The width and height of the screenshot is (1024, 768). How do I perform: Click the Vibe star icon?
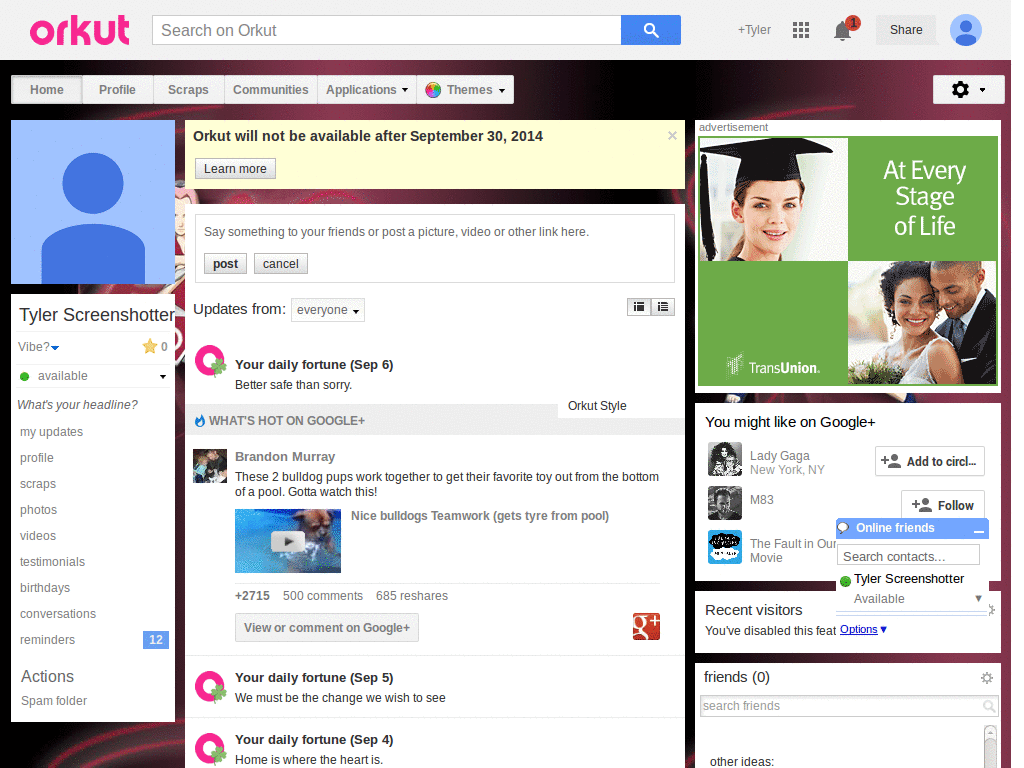pyautogui.click(x=150, y=346)
